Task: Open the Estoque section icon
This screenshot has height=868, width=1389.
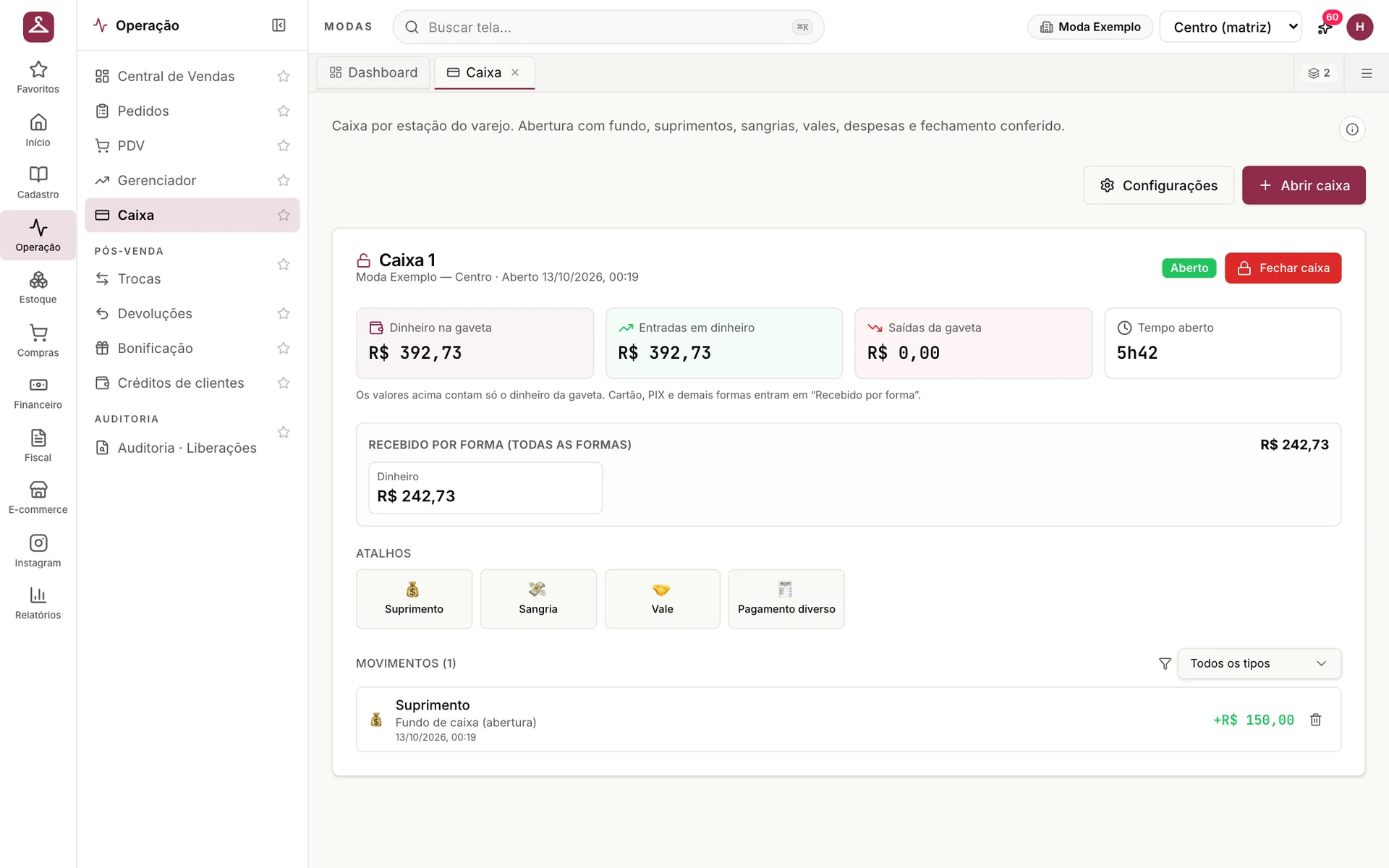Action: coord(38,288)
